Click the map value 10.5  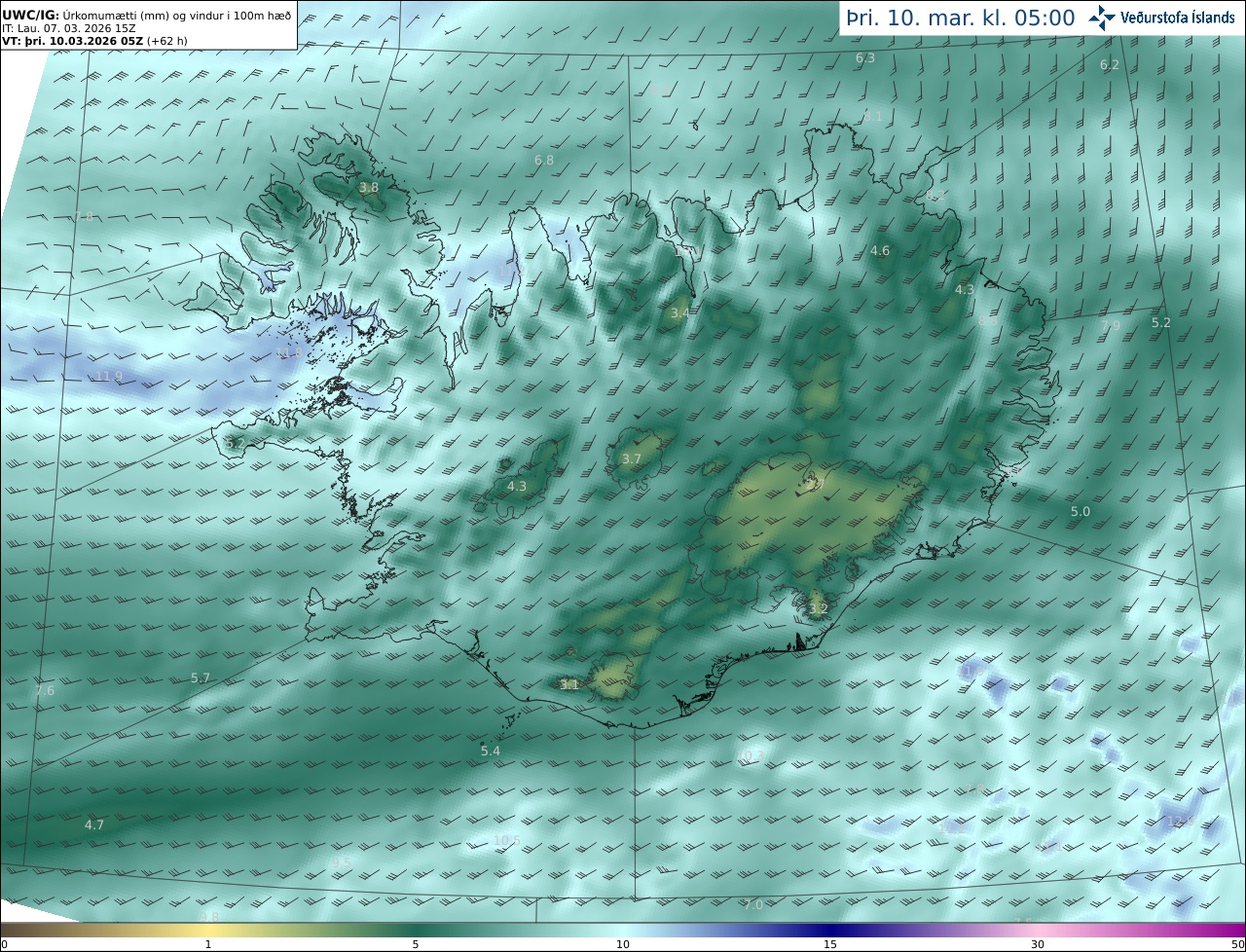pyautogui.click(x=507, y=841)
